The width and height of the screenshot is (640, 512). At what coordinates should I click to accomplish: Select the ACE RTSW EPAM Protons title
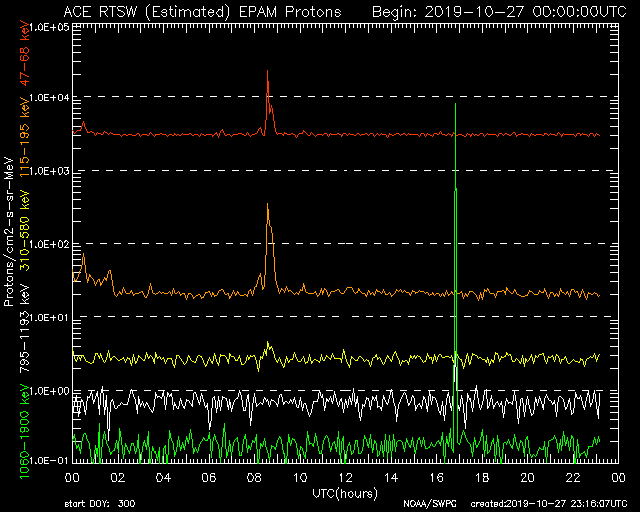[x=201, y=11]
